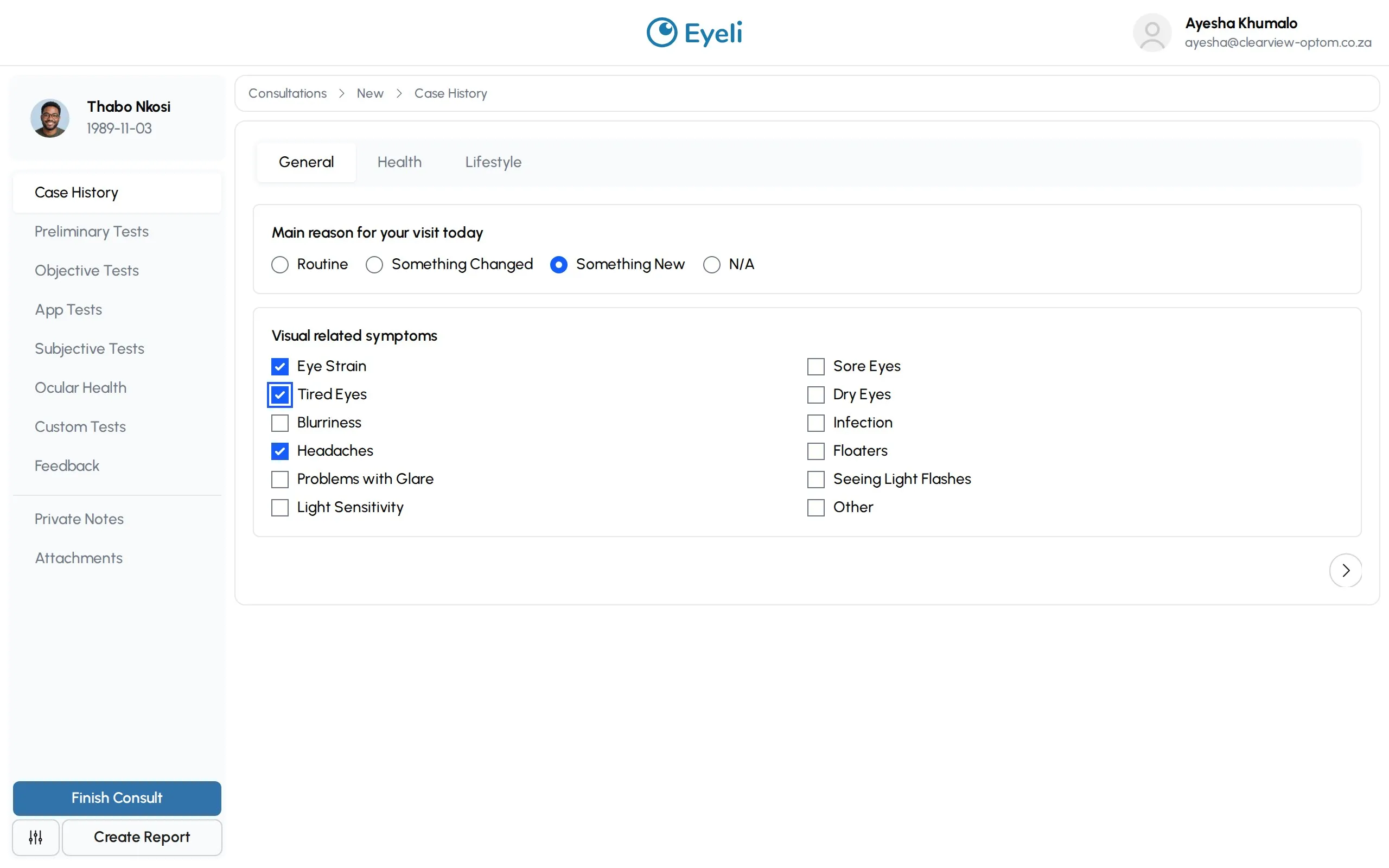Screen dimensions: 1389x868
Task: Click the Create Report button
Action: click(142, 837)
